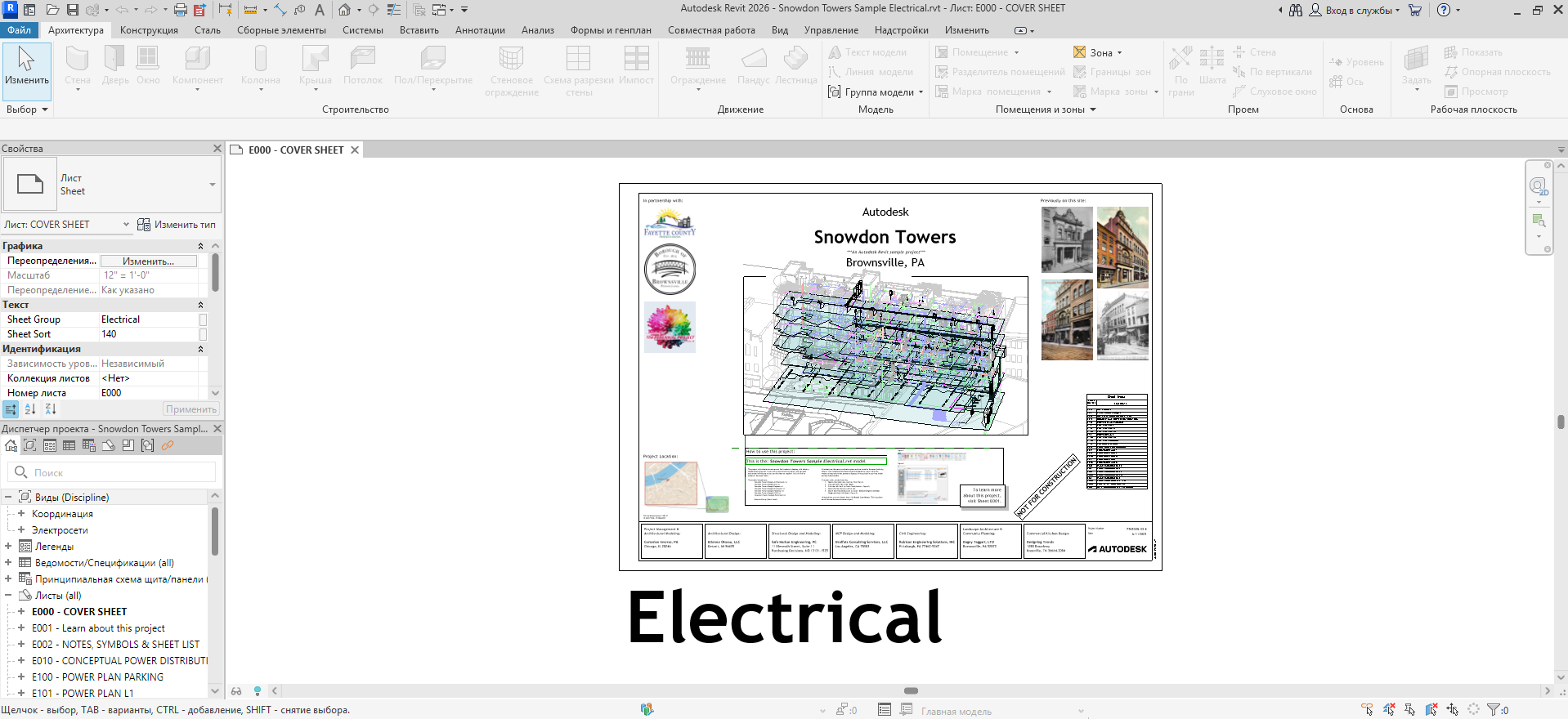Screen dimensions: 1568x719
Task: Expand the Ведомости/Спецификации (all) tree node
Action: 8,562
